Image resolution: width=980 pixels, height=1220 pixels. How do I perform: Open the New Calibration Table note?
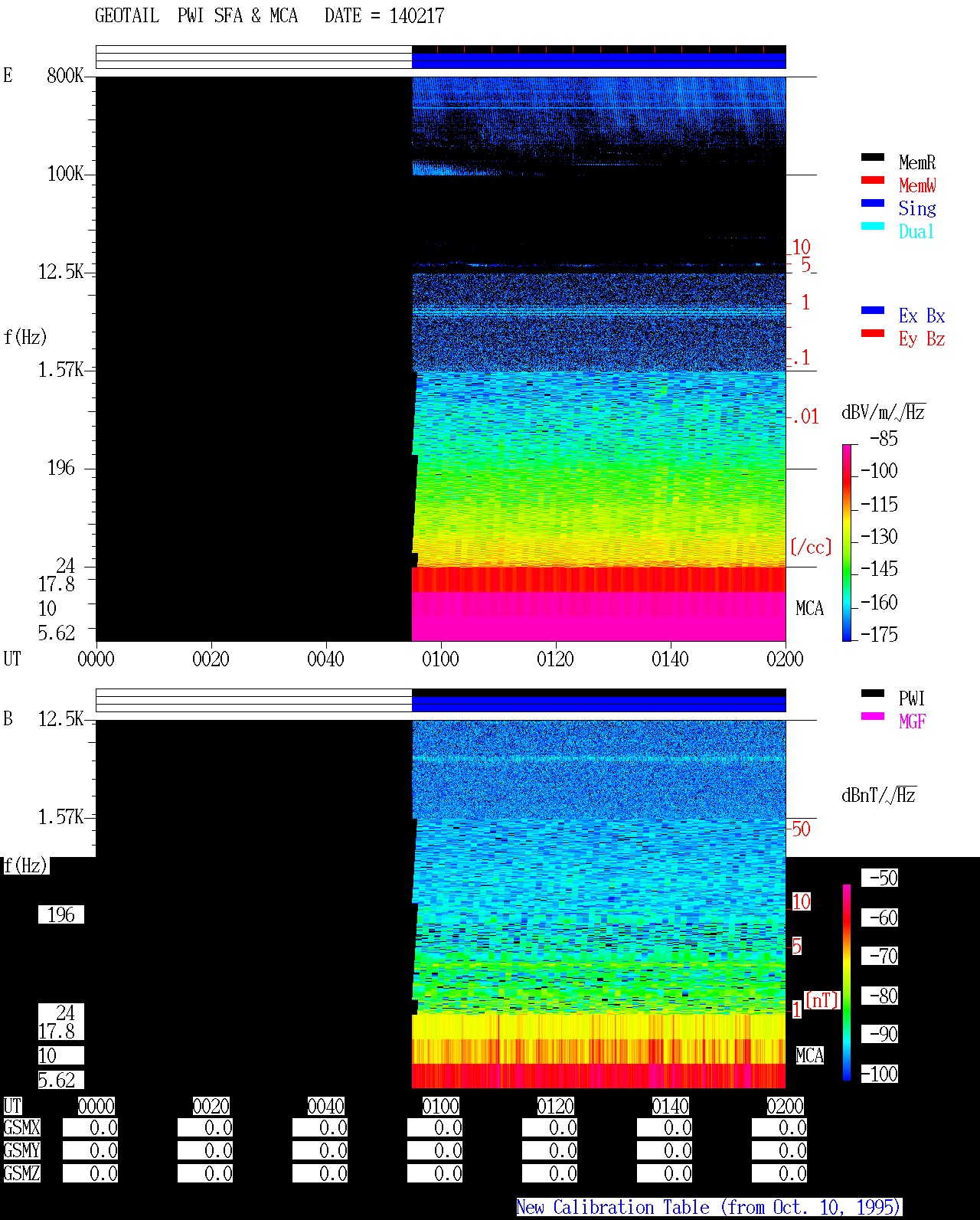tap(709, 1208)
